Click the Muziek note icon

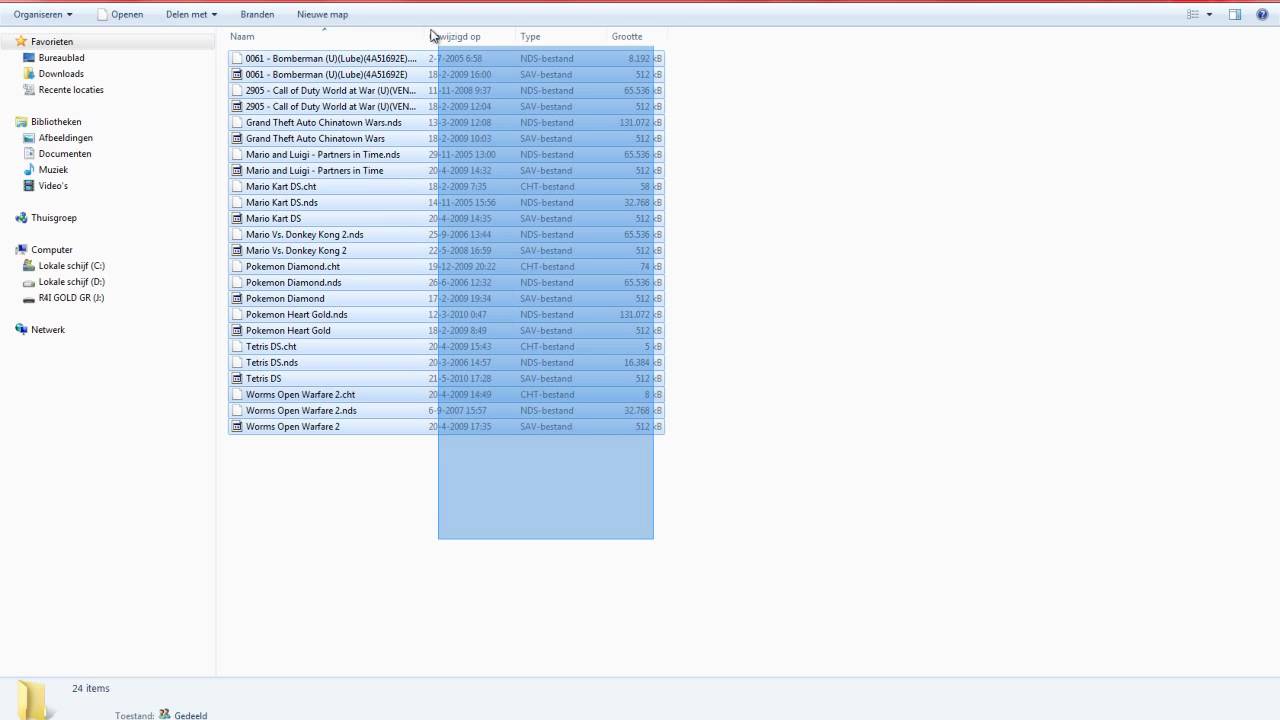[x=29, y=170]
